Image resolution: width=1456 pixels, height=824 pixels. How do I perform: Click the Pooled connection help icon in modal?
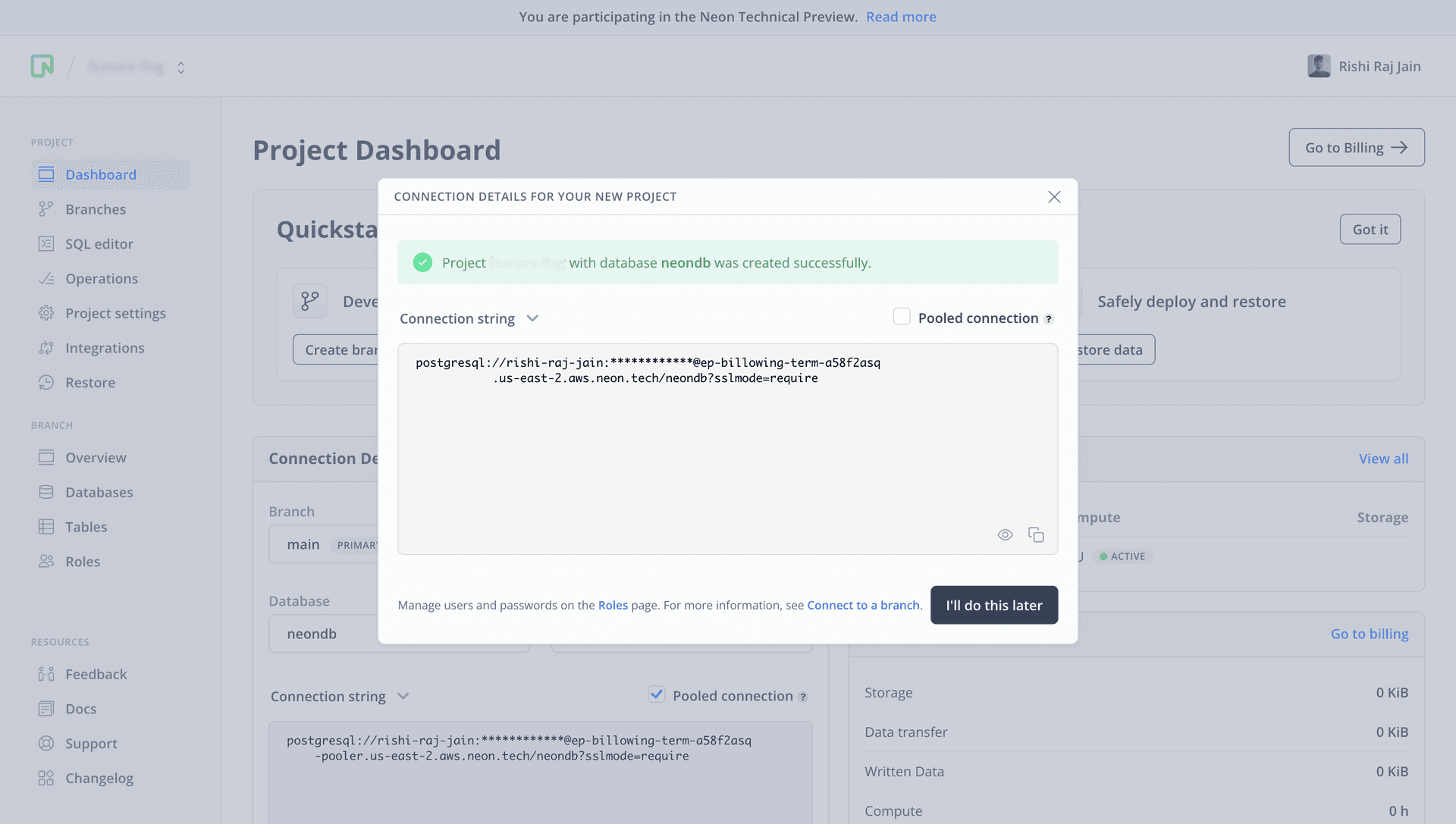[1049, 319]
